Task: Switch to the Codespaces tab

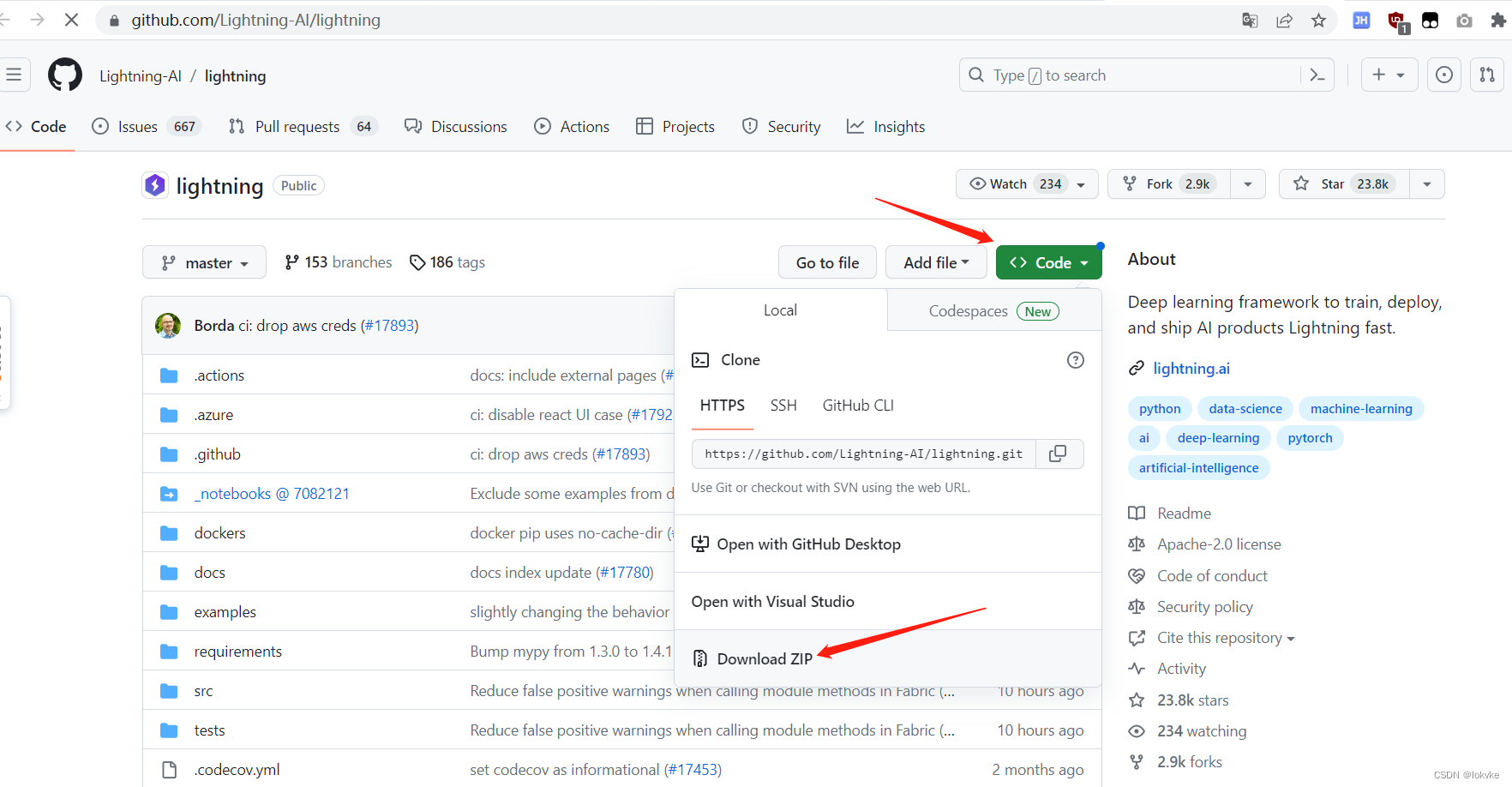Action: coord(994,311)
